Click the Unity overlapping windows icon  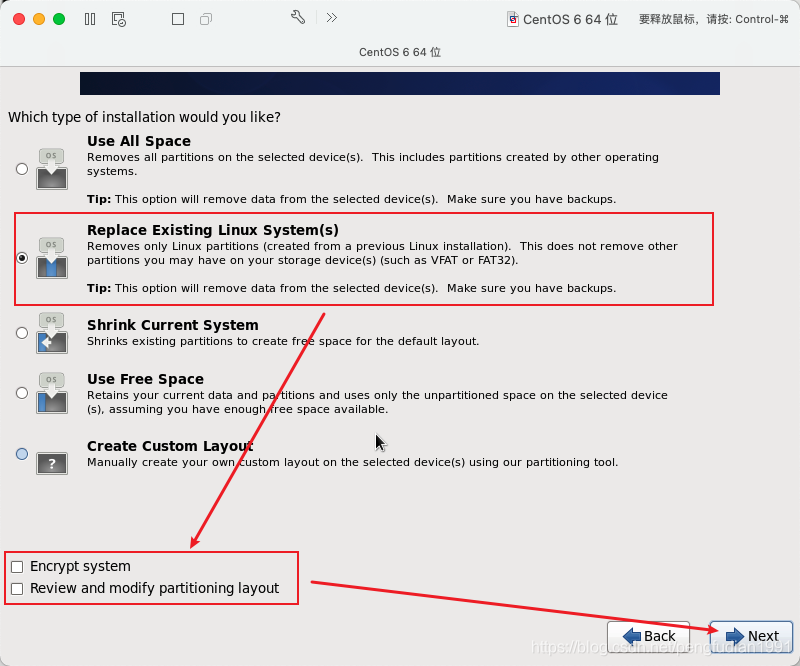click(x=206, y=19)
